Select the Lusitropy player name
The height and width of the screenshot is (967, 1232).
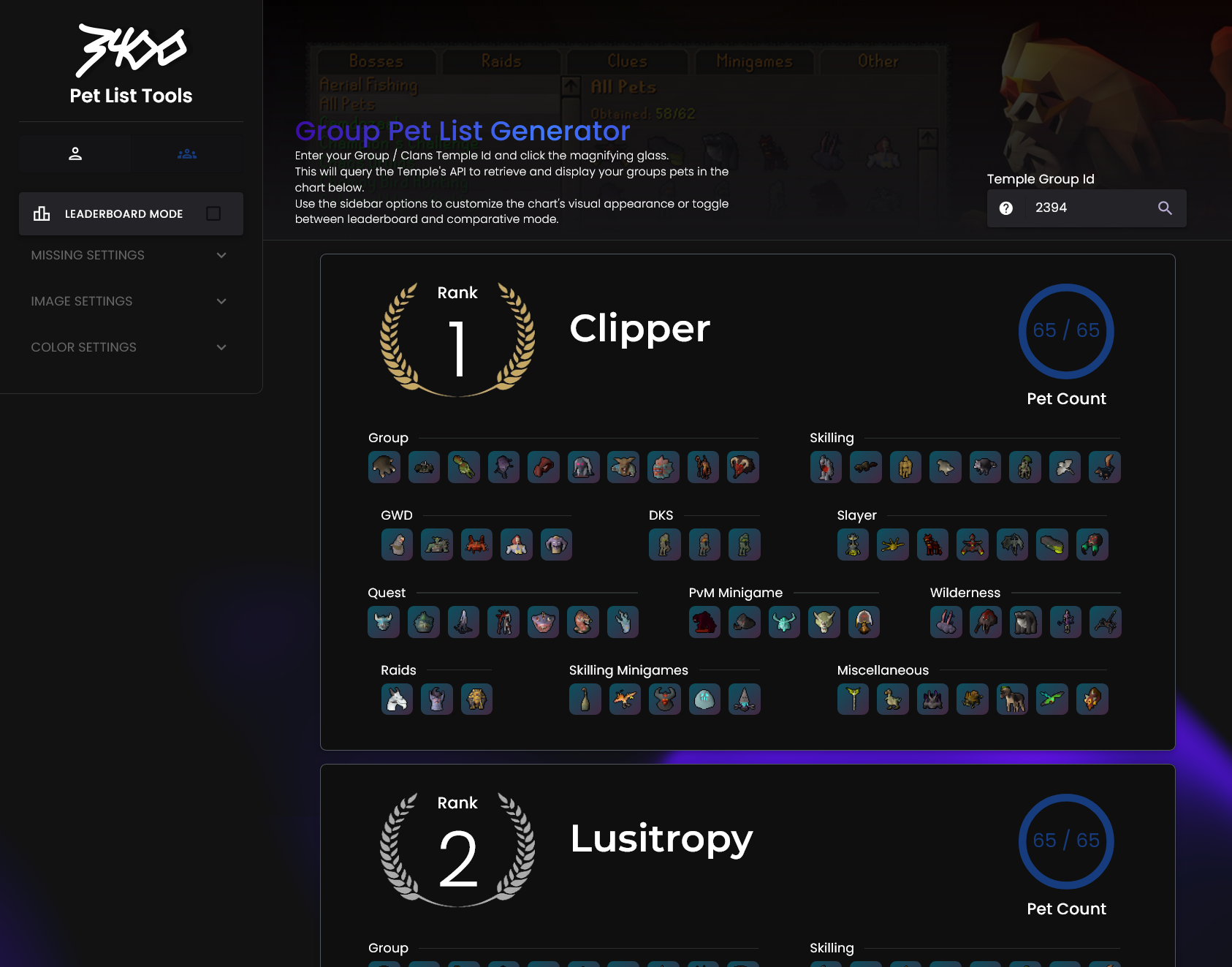click(x=661, y=838)
